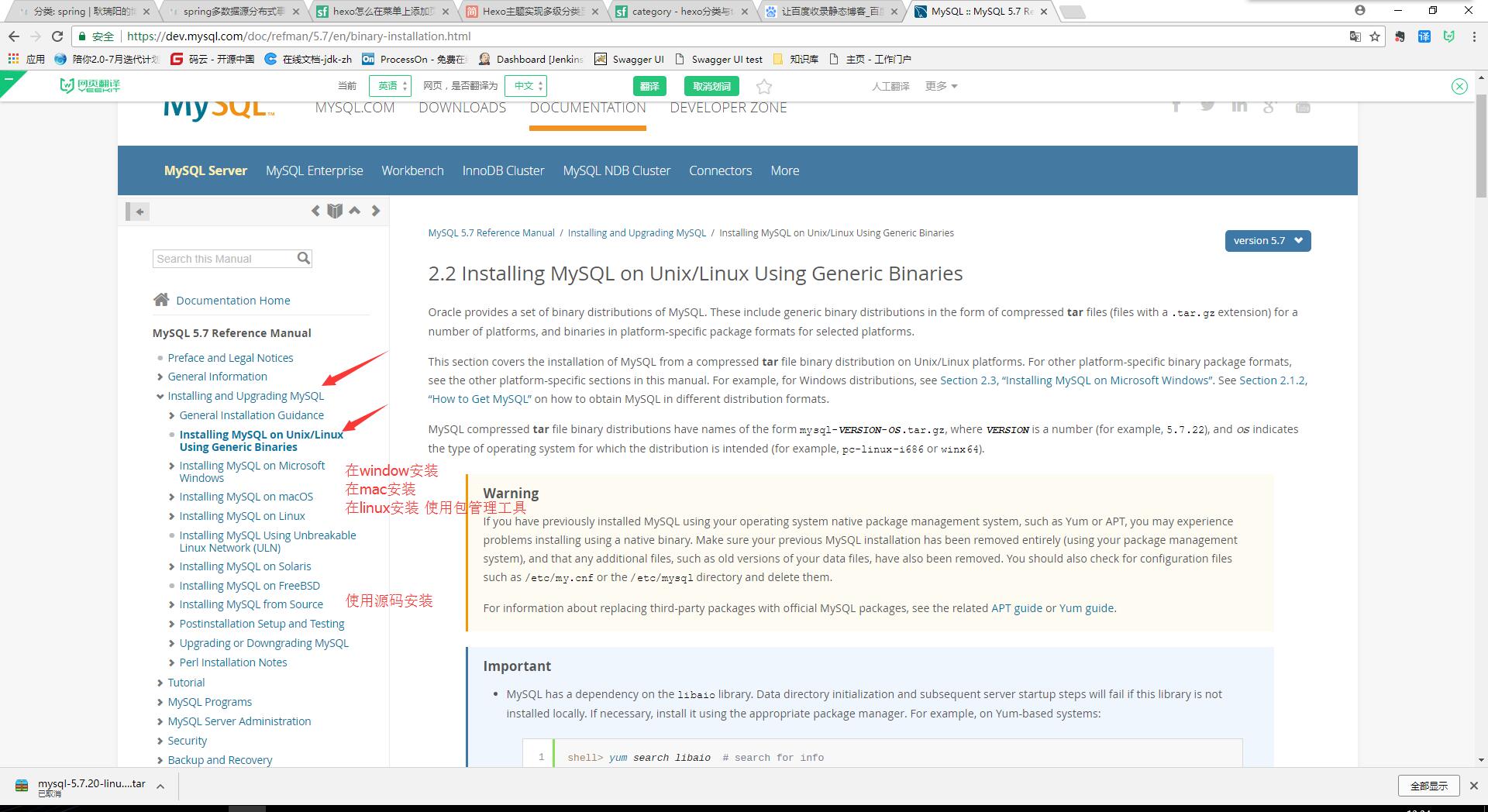Click the green 翻译 translate button
Image resolution: width=1488 pixels, height=812 pixels.
(x=649, y=86)
